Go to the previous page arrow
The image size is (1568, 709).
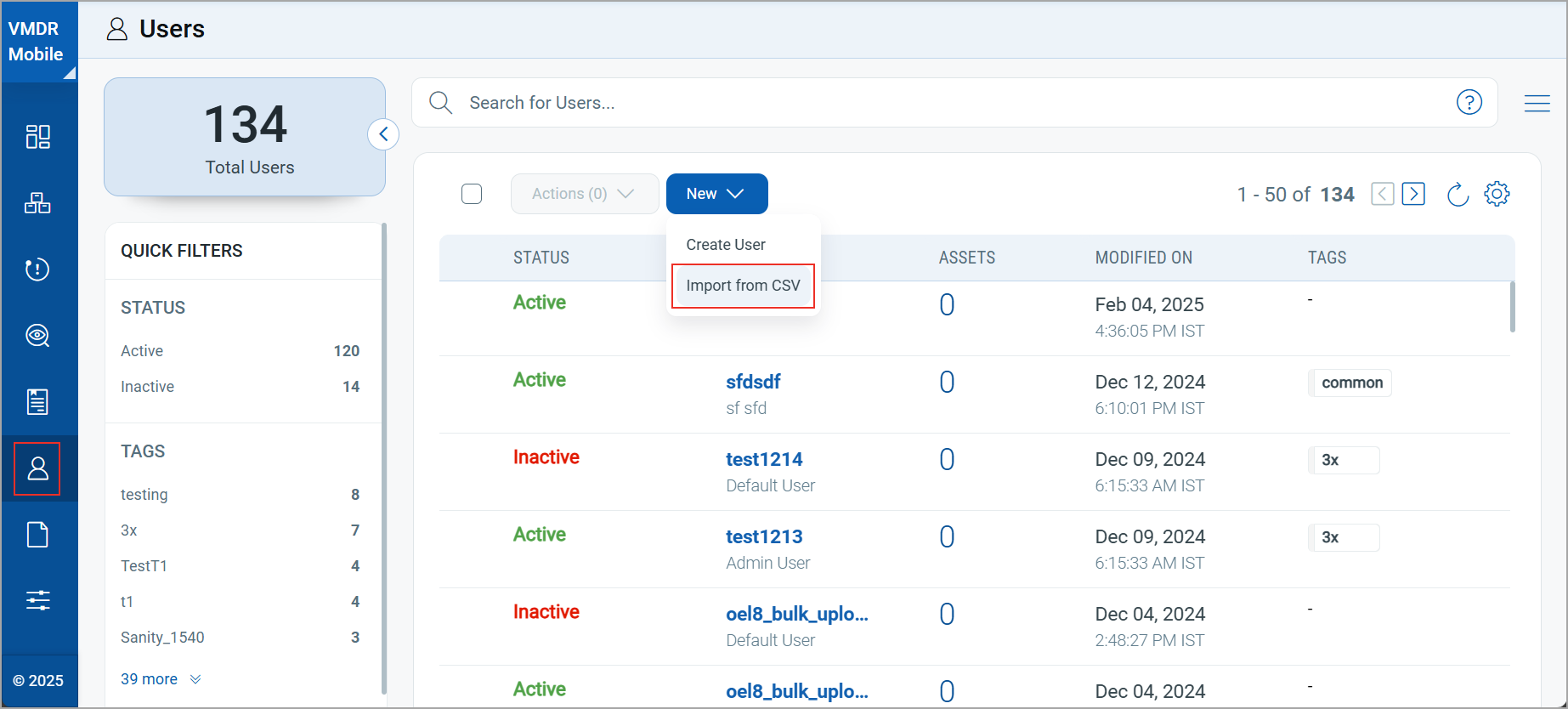click(1383, 194)
